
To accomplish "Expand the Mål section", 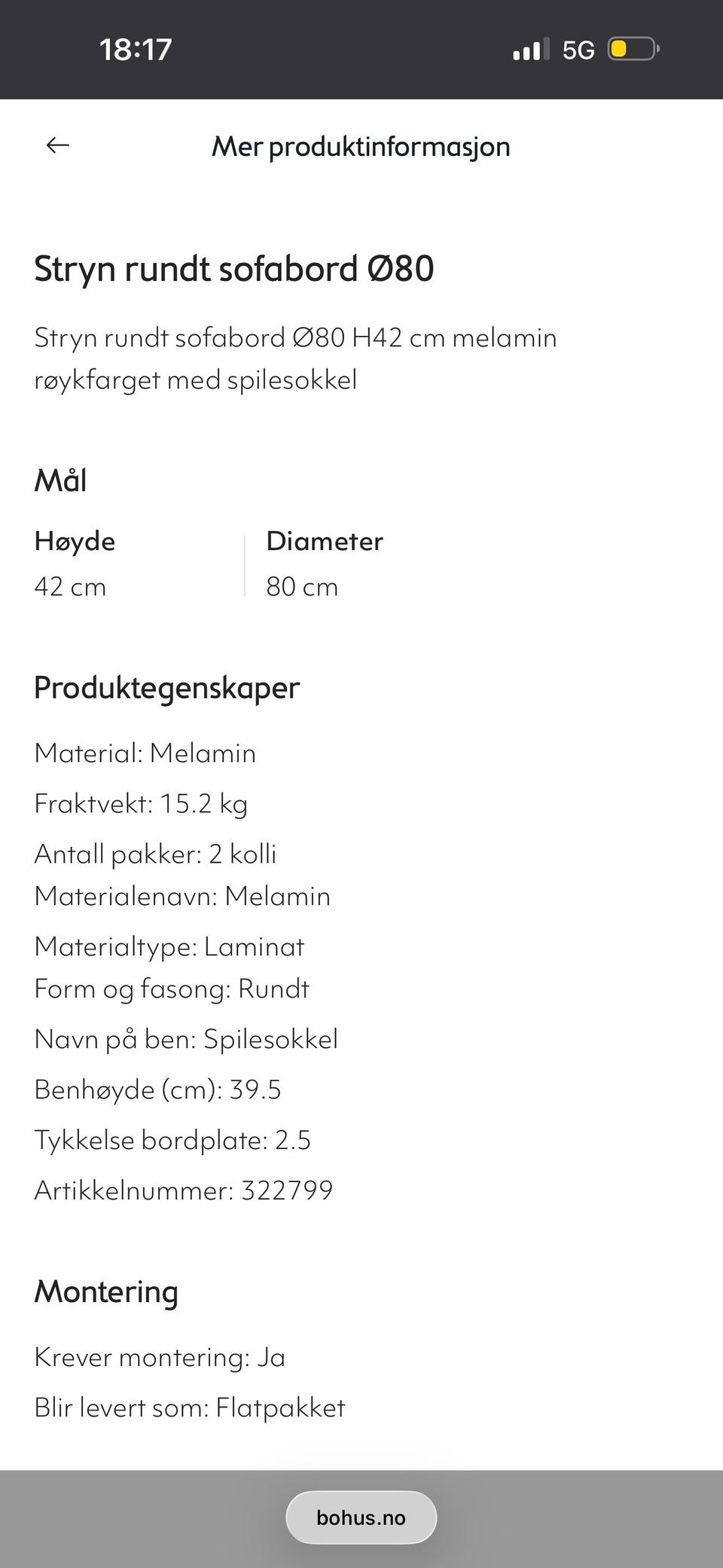I will 61,479.
